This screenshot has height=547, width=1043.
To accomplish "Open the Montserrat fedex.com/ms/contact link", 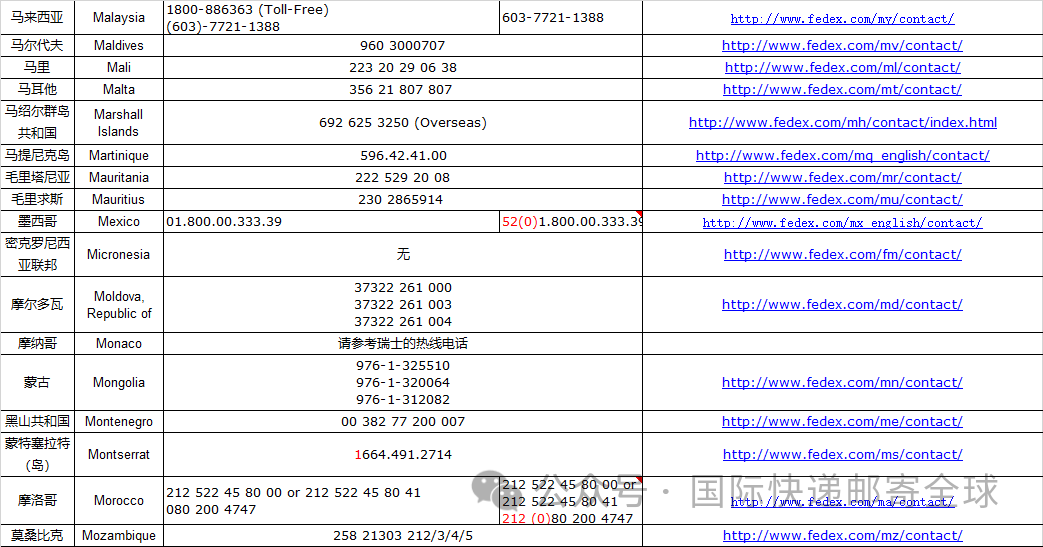I will (x=842, y=455).
